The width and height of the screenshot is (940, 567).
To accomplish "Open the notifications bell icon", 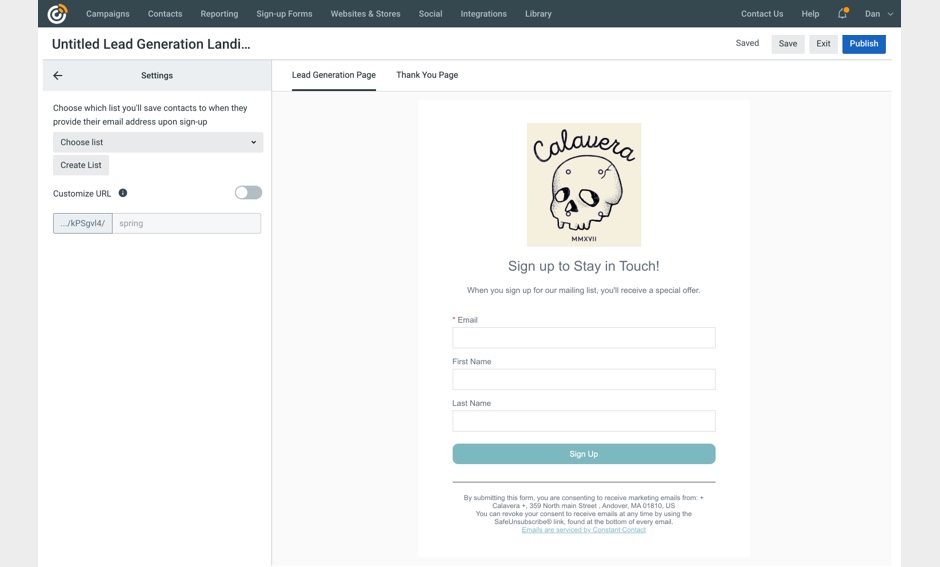I will pos(842,13).
